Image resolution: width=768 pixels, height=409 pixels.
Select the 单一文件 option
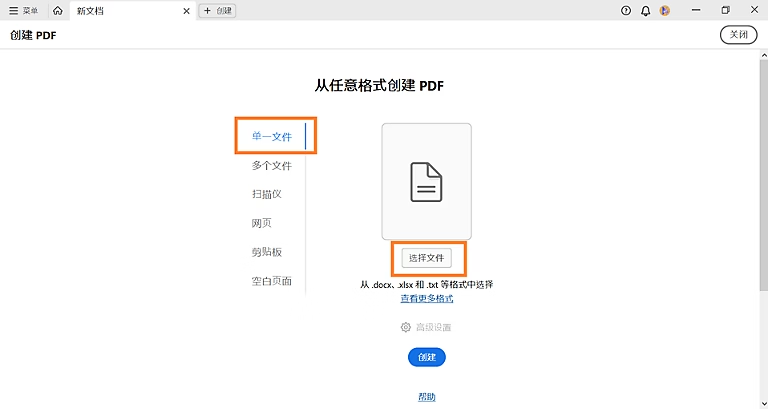272,136
